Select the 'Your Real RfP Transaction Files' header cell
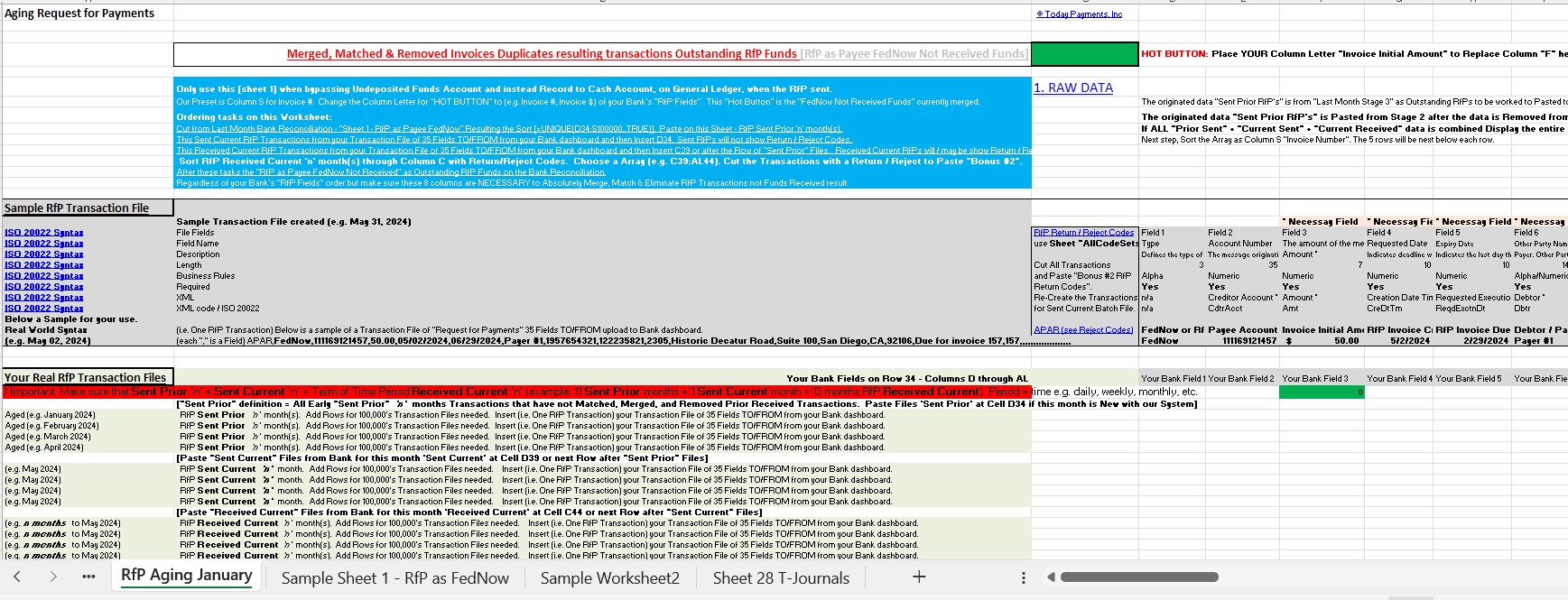This screenshot has width=1568, height=600. pyautogui.click(x=88, y=377)
